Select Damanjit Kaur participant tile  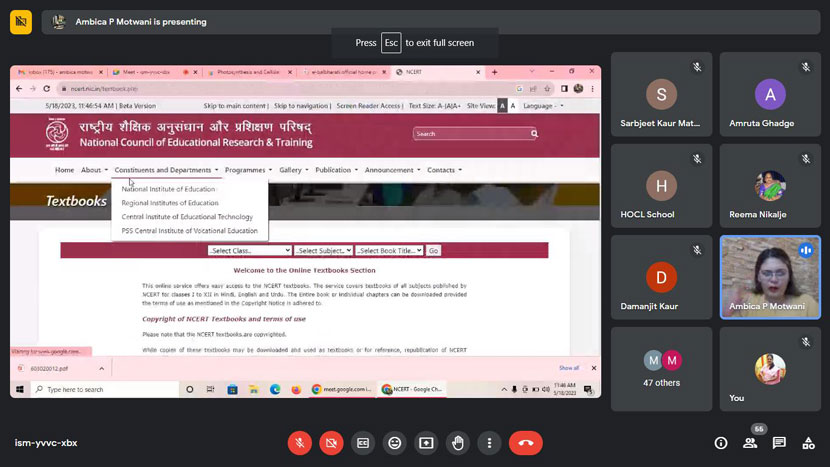tap(661, 277)
